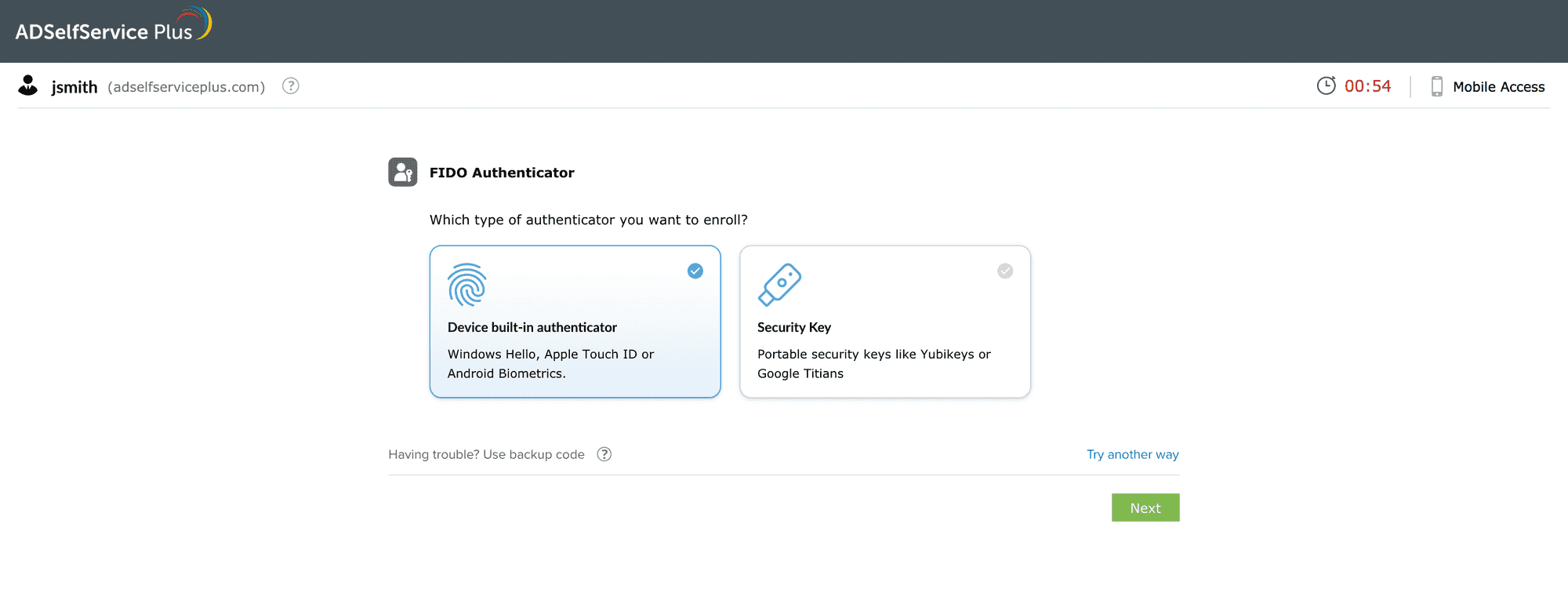Click 'Which type of authenticator' question text
This screenshot has height=593, width=1568.
coord(589,220)
